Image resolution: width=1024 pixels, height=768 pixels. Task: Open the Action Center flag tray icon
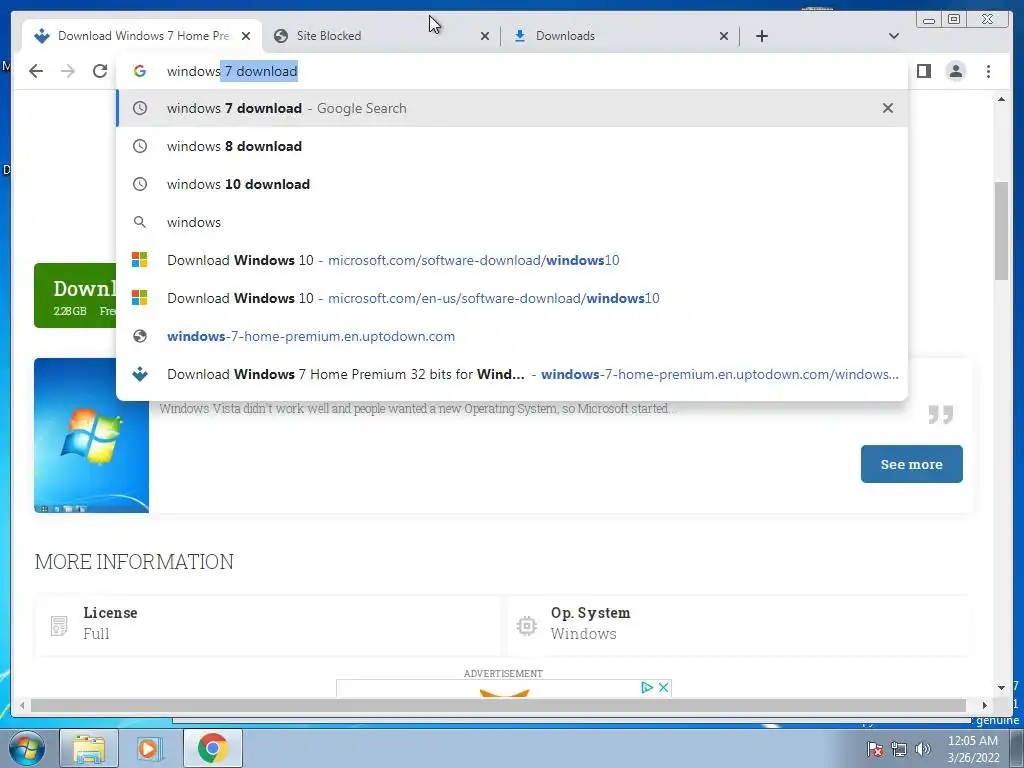(x=875, y=750)
